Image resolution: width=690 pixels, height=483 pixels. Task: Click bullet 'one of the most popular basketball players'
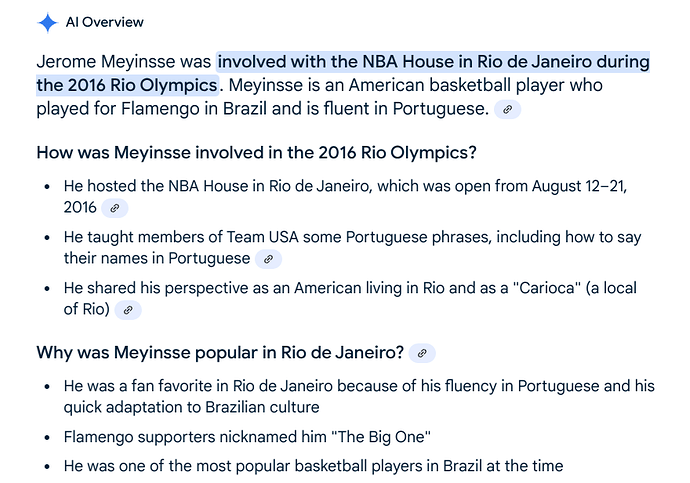click(313, 466)
